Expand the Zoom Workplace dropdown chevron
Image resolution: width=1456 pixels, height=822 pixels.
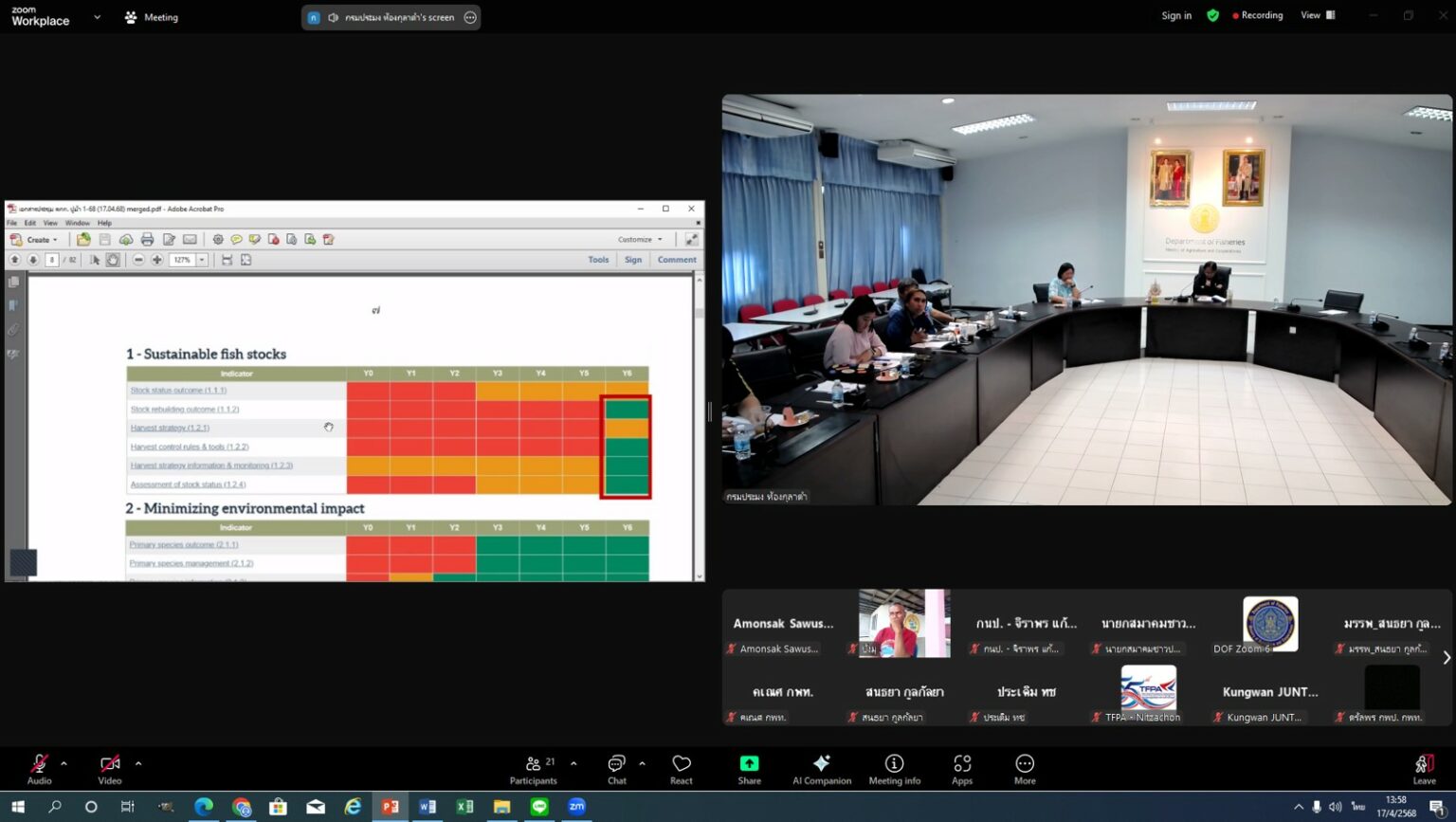(x=97, y=17)
